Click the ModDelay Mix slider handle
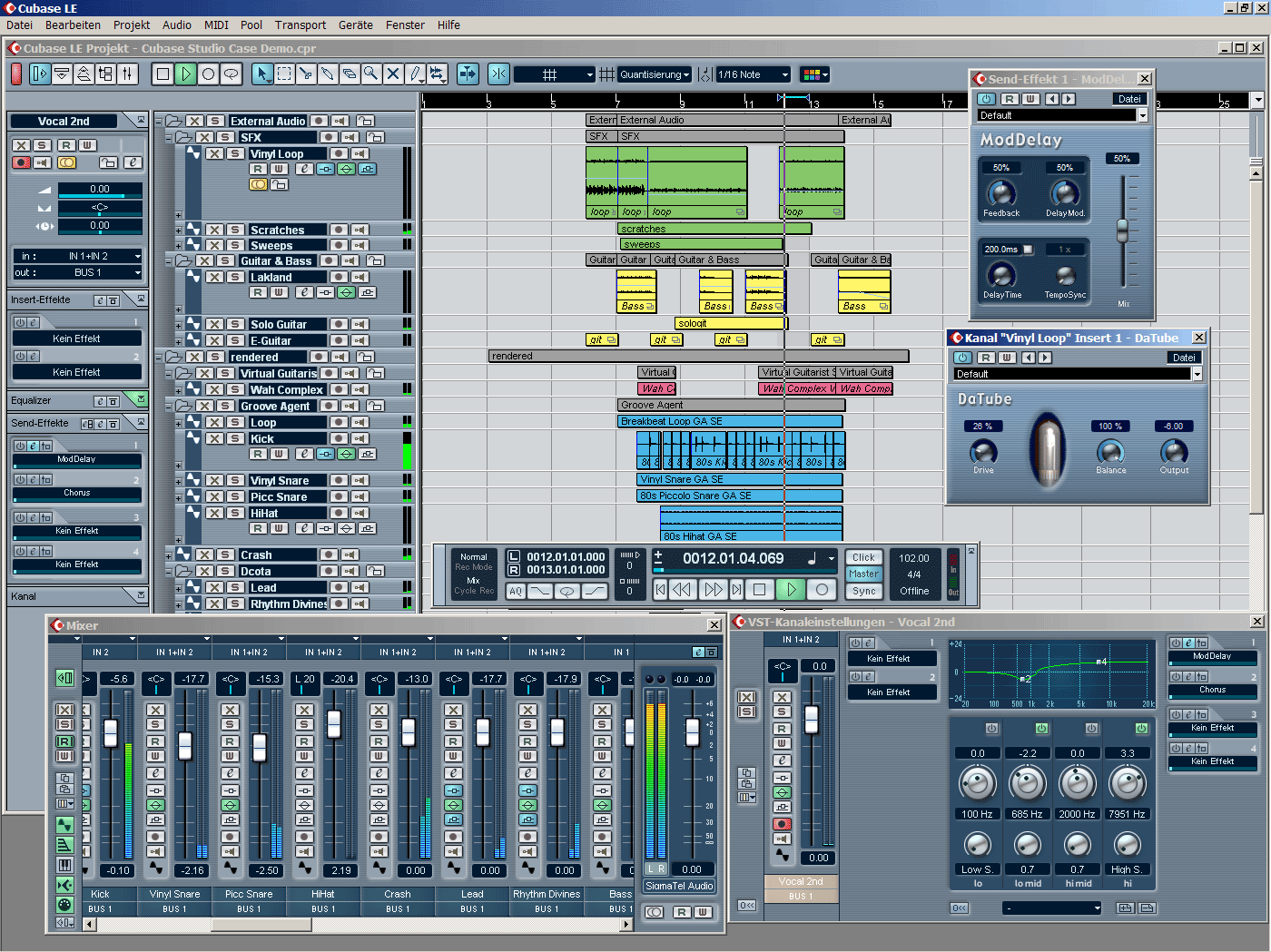The width and height of the screenshot is (1271, 952). pyautogui.click(x=1123, y=230)
